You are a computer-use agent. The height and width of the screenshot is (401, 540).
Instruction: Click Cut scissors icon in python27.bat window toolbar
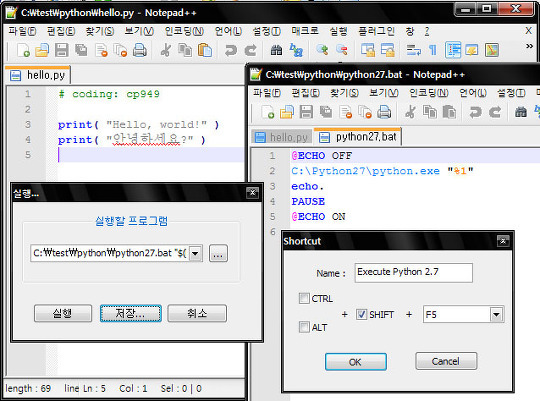click(x=410, y=112)
